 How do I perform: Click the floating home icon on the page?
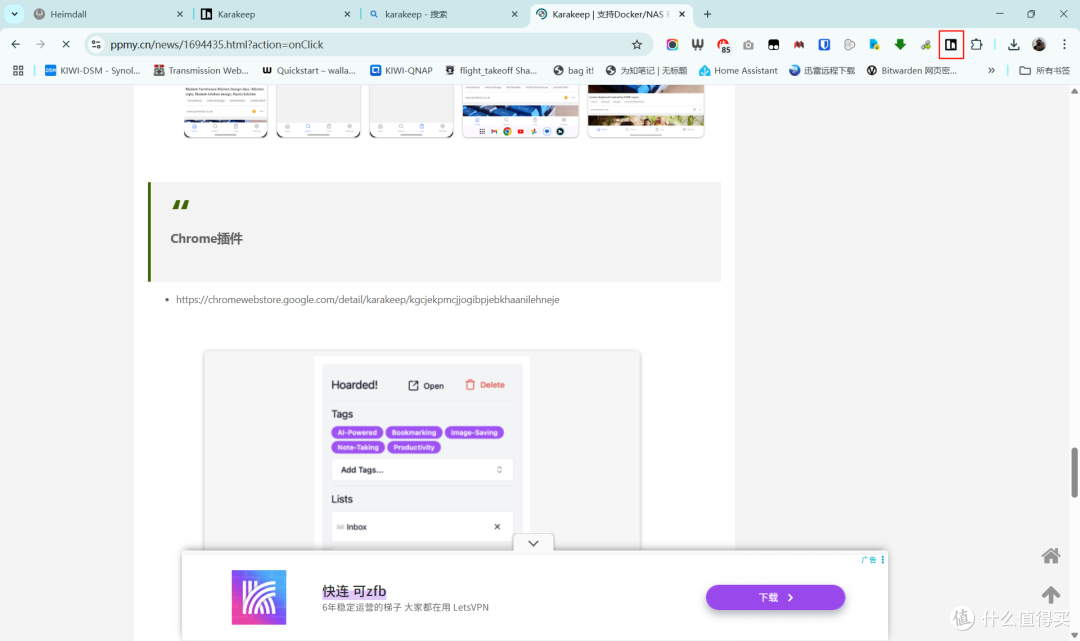1051,555
